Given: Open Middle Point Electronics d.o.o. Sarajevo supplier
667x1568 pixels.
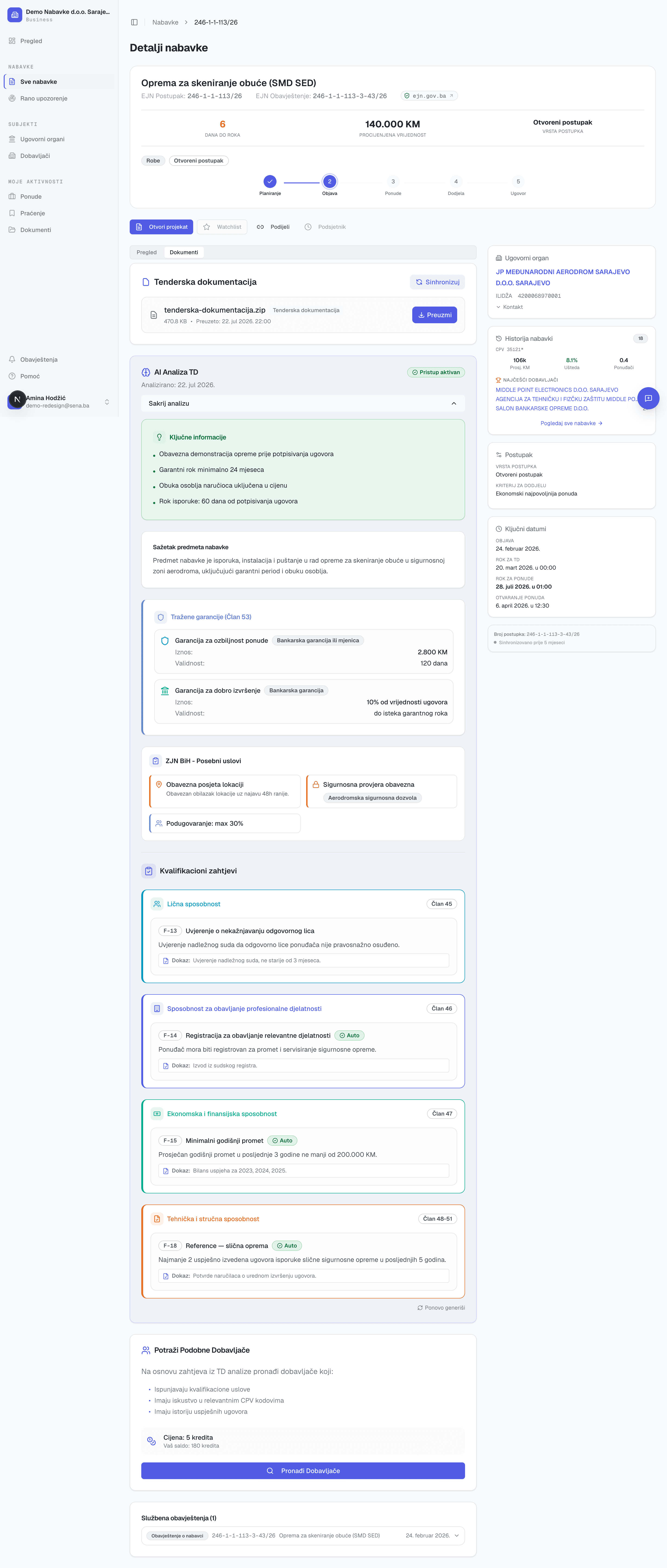Looking at the screenshot, I should click(557, 390).
